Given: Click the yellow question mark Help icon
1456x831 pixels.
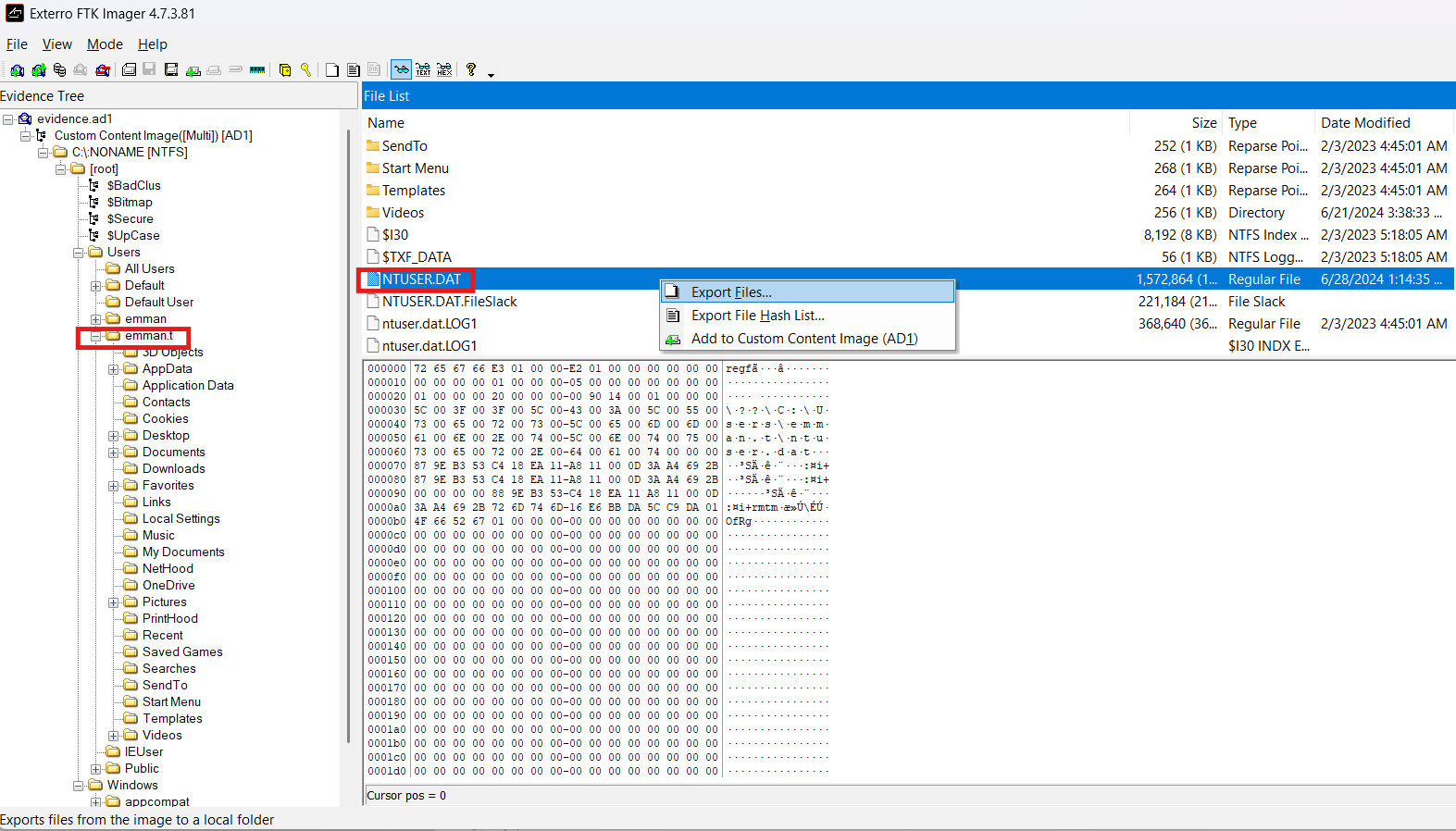Looking at the screenshot, I should [471, 69].
